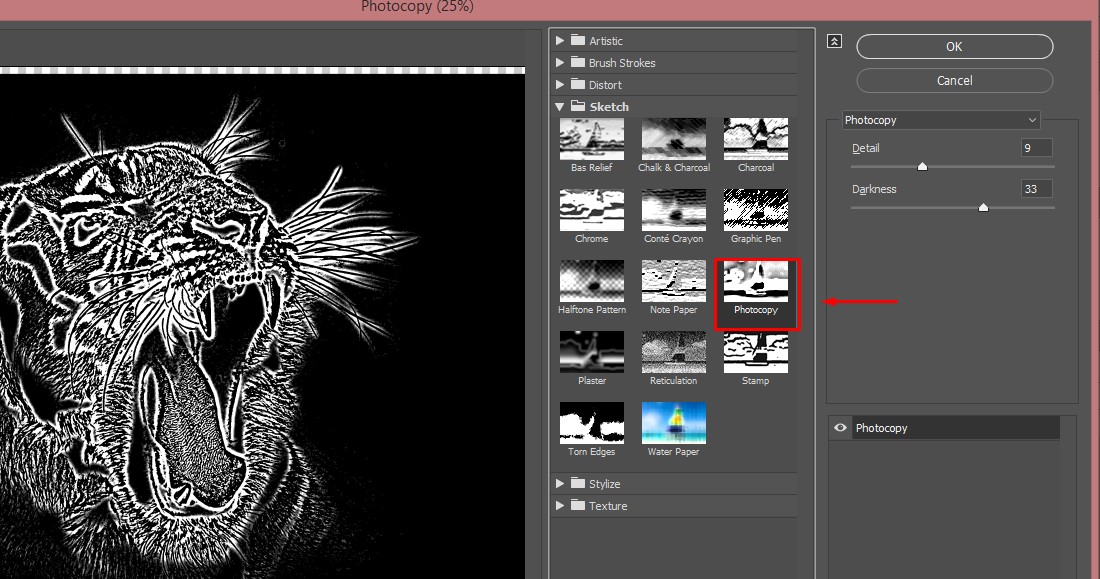Image resolution: width=1100 pixels, height=579 pixels.
Task: Click the tiger preview image
Action: (x=262, y=326)
